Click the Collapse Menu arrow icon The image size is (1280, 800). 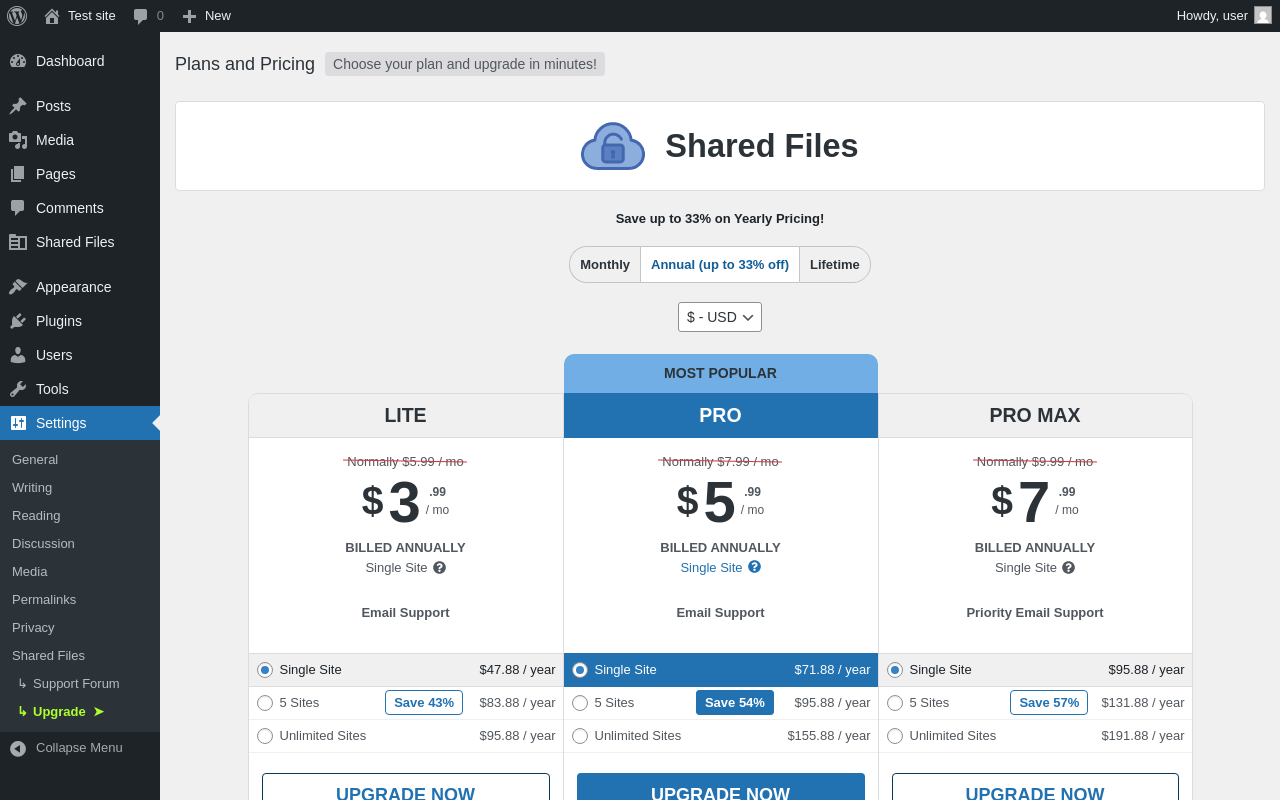tap(18, 748)
